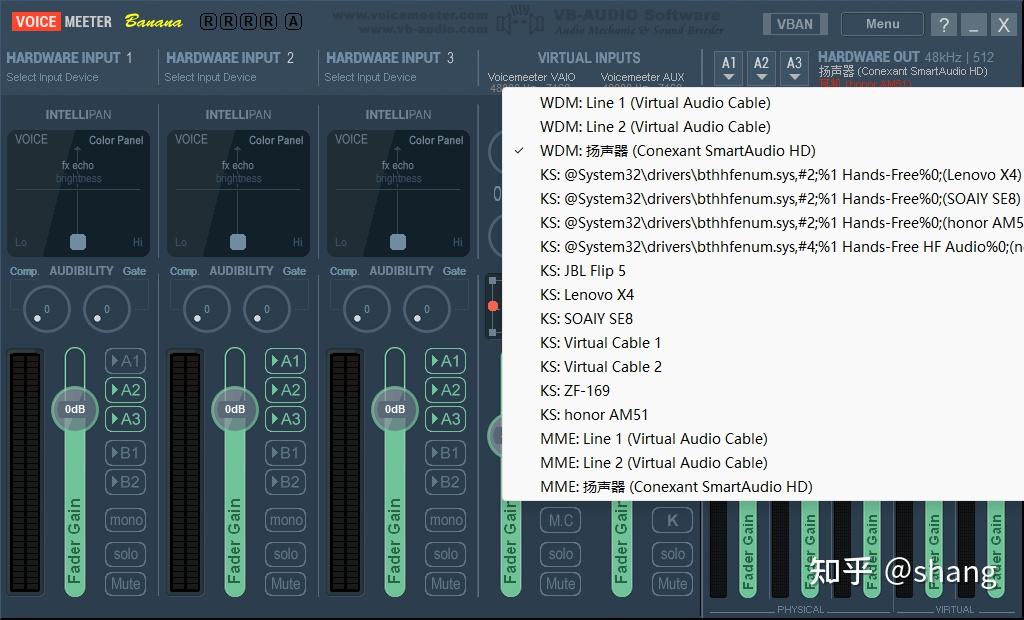The width and height of the screenshot is (1024, 620).
Task: Click the Gate knob on Hardware Input 1
Action: [106, 309]
